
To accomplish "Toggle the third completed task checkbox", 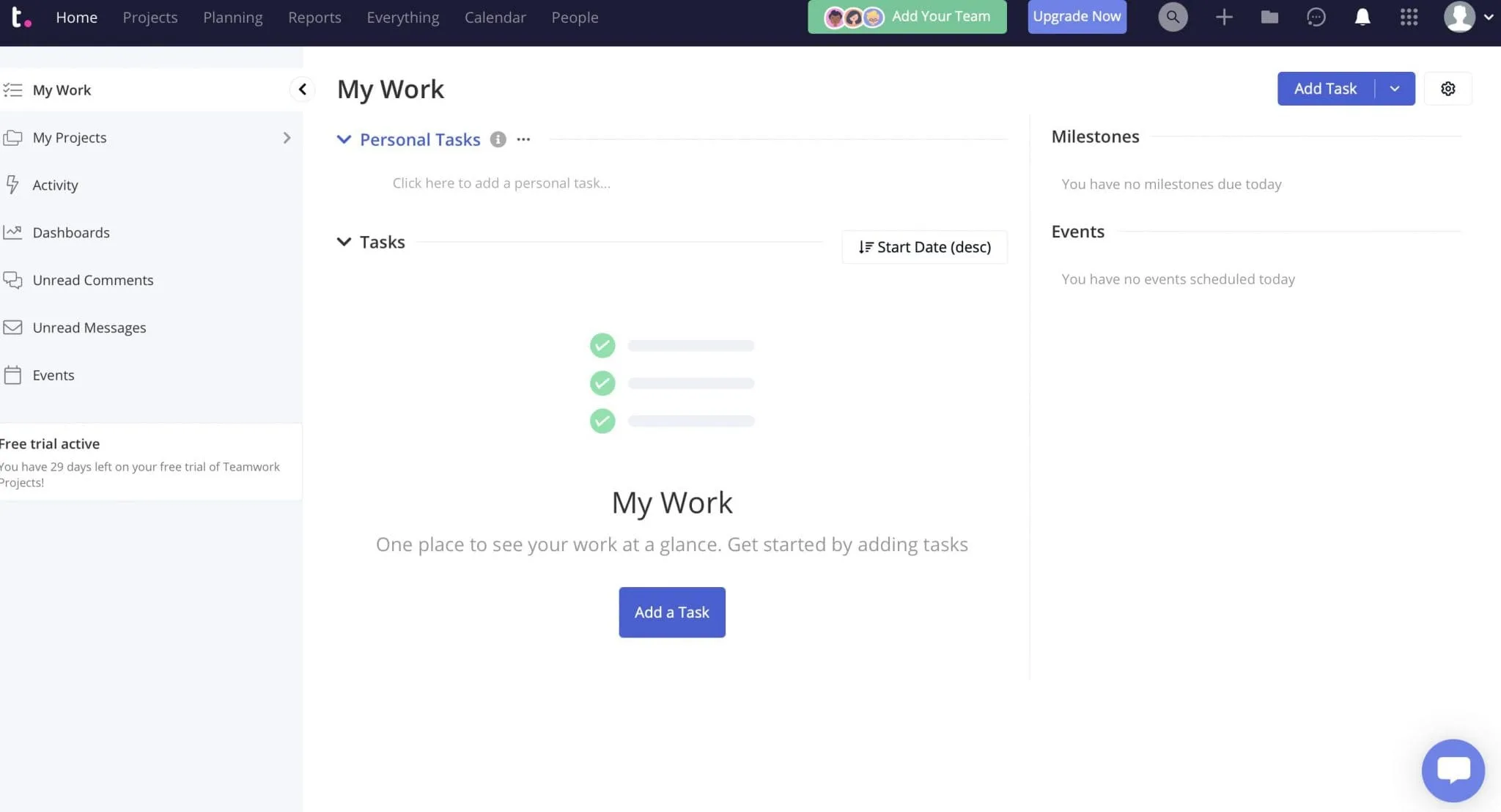I will tap(602, 420).
